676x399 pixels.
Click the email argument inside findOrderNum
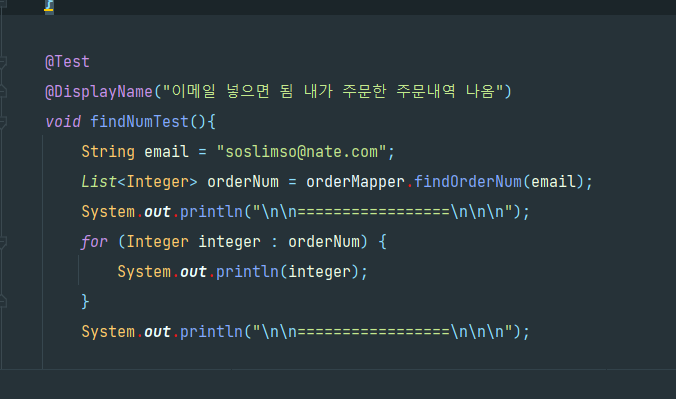[554, 182]
